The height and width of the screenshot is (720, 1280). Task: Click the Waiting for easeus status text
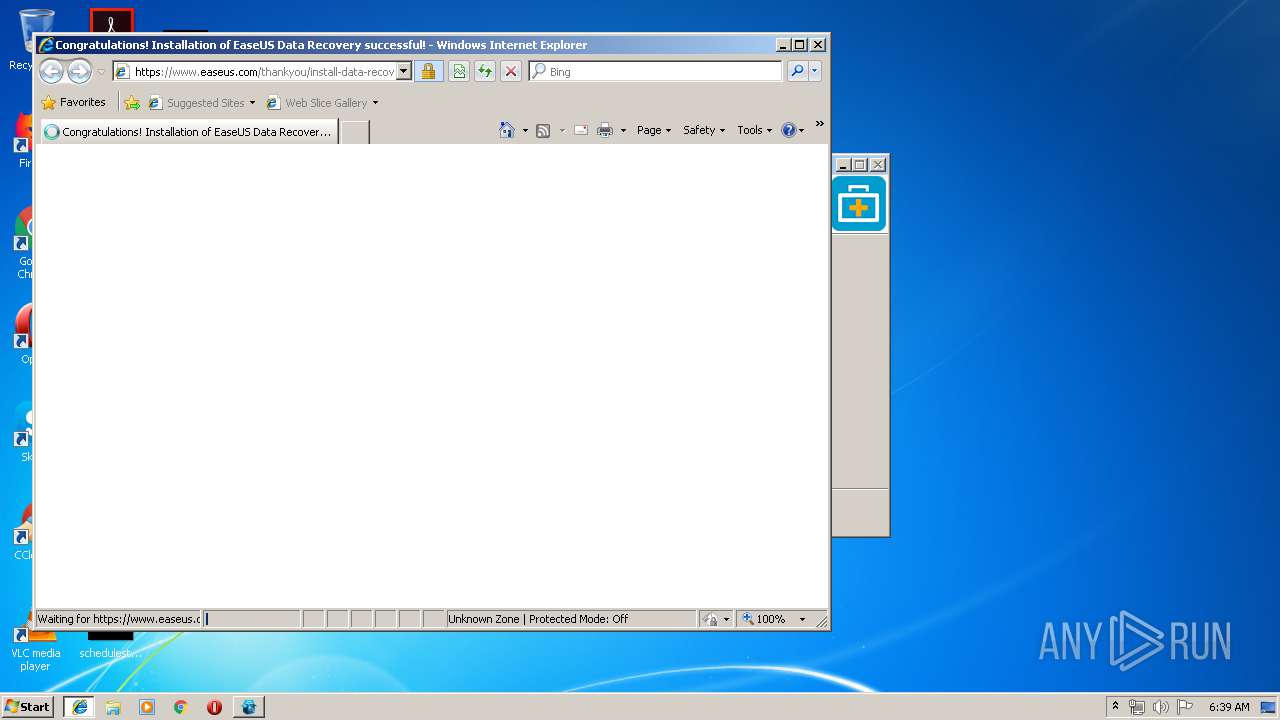click(119, 619)
